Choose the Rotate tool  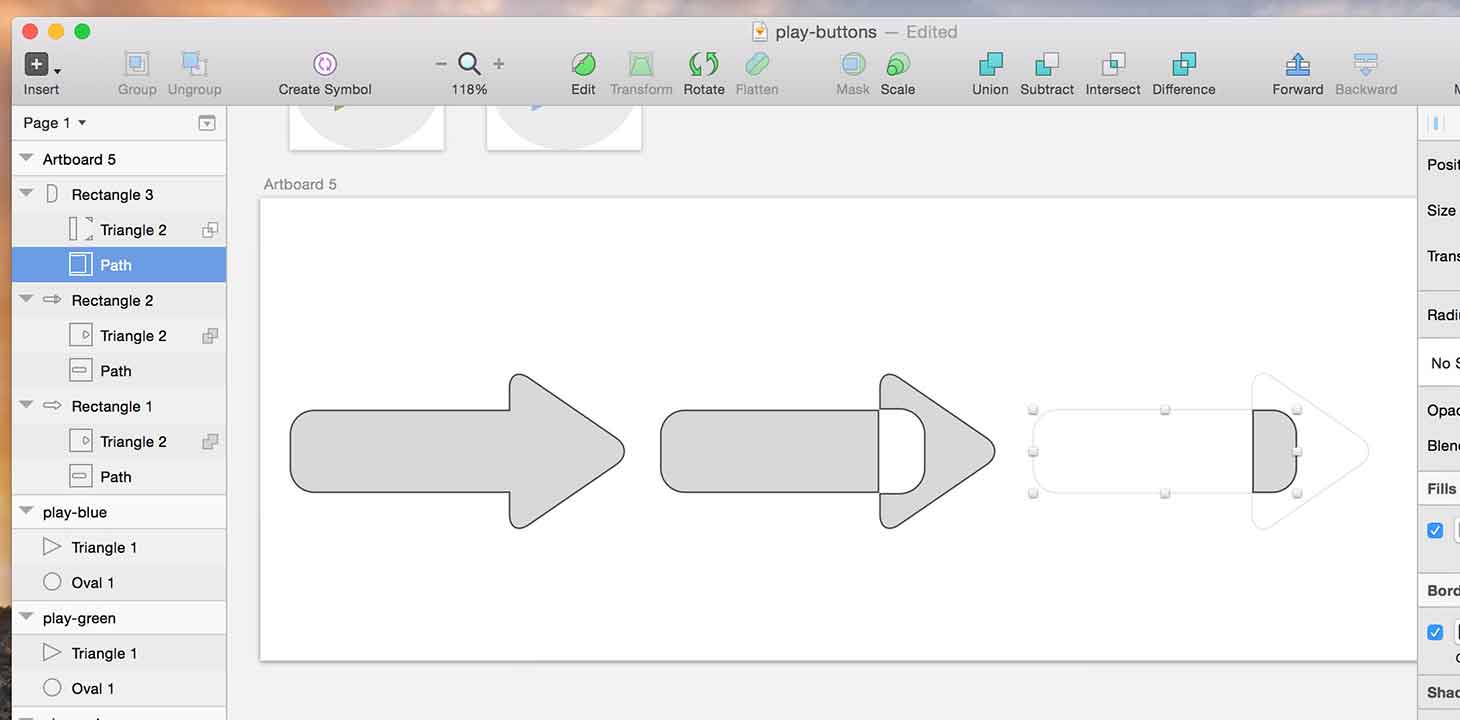[x=704, y=64]
